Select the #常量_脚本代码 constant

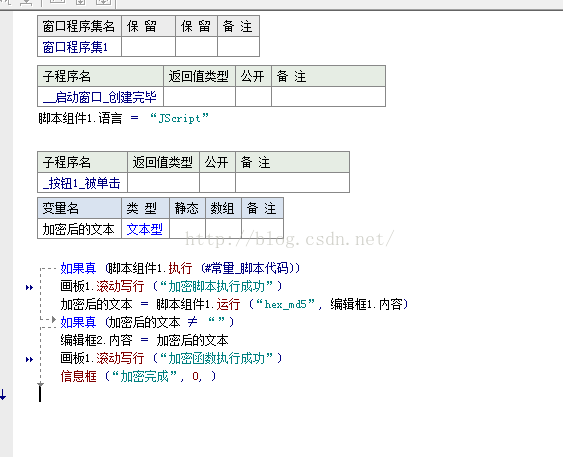(x=246, y=268)
